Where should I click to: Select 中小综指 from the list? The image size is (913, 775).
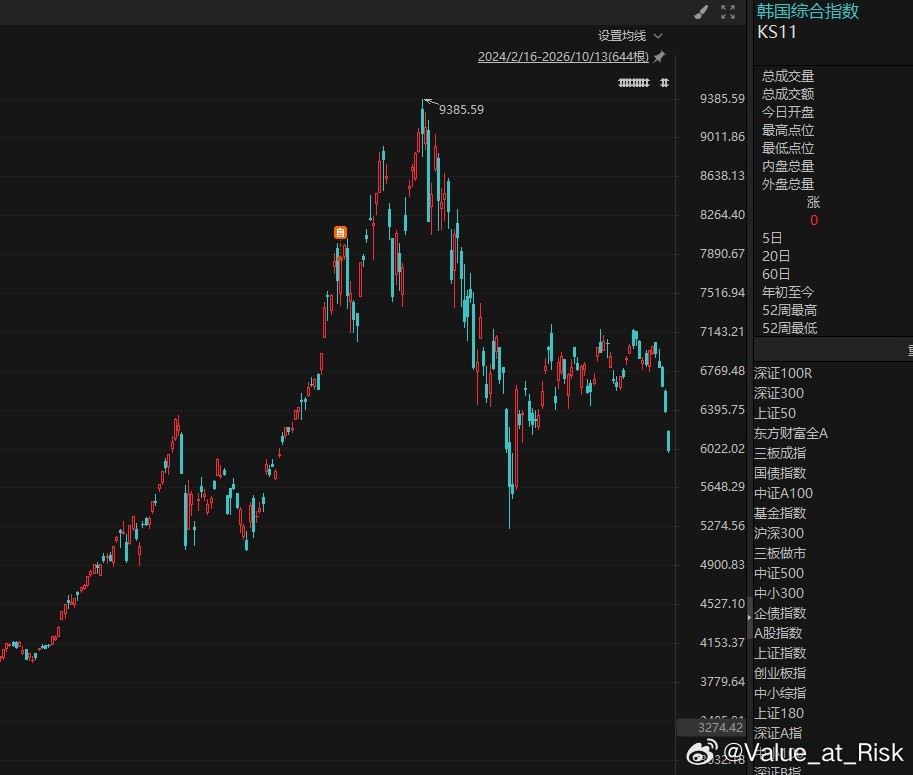[780, 693]
